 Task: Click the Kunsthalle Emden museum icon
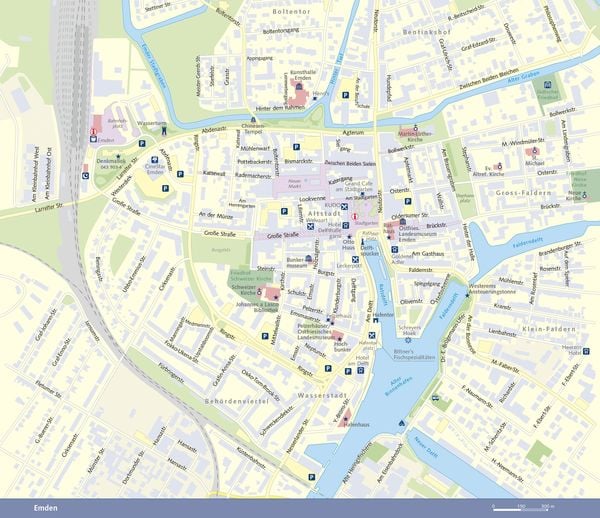click(299, 88)
